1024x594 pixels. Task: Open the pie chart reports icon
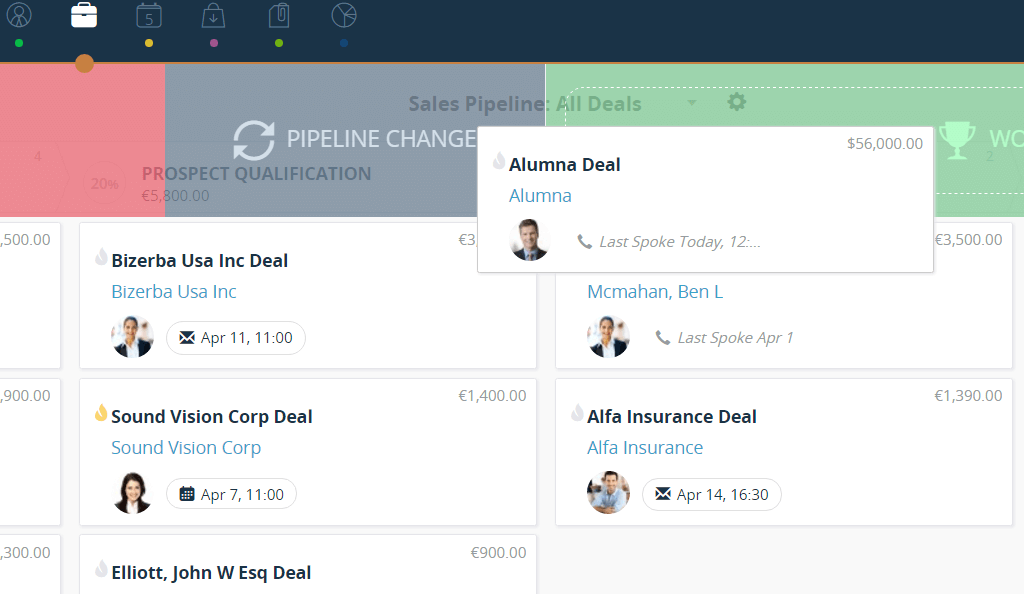click(344, 16)
